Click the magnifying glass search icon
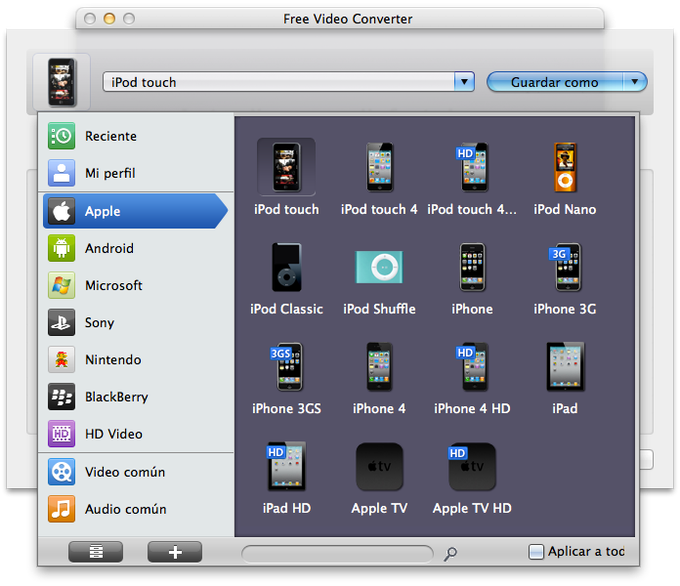 click(450, 553)
